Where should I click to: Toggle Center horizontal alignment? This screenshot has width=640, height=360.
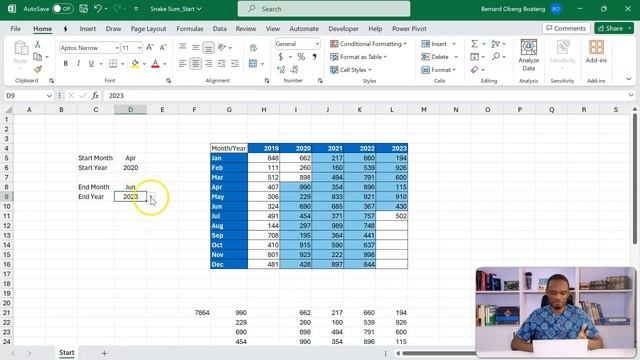196,64
